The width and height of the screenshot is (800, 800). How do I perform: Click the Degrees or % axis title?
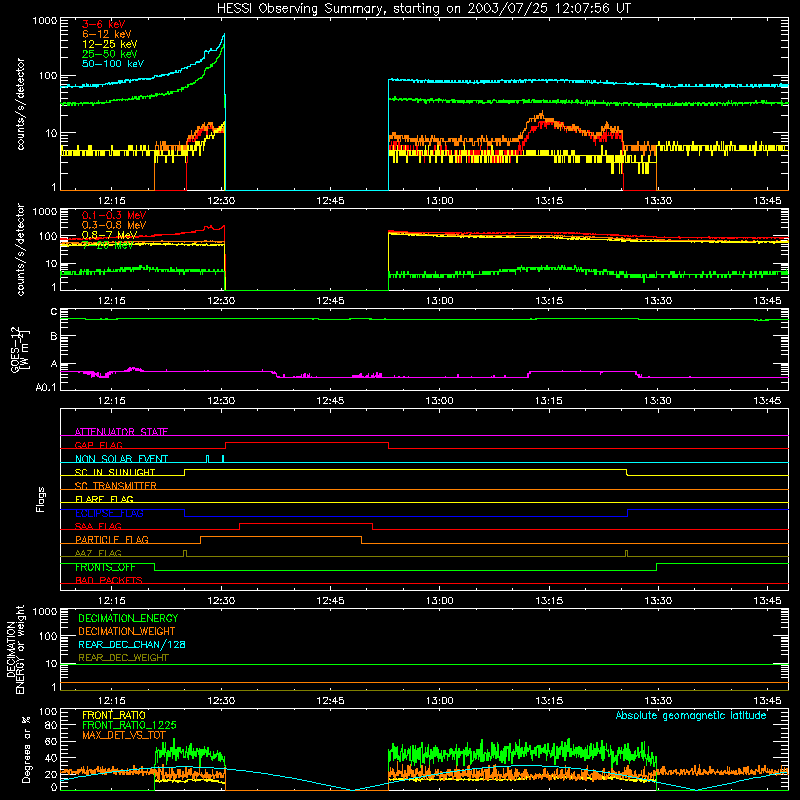coord(26,749)
